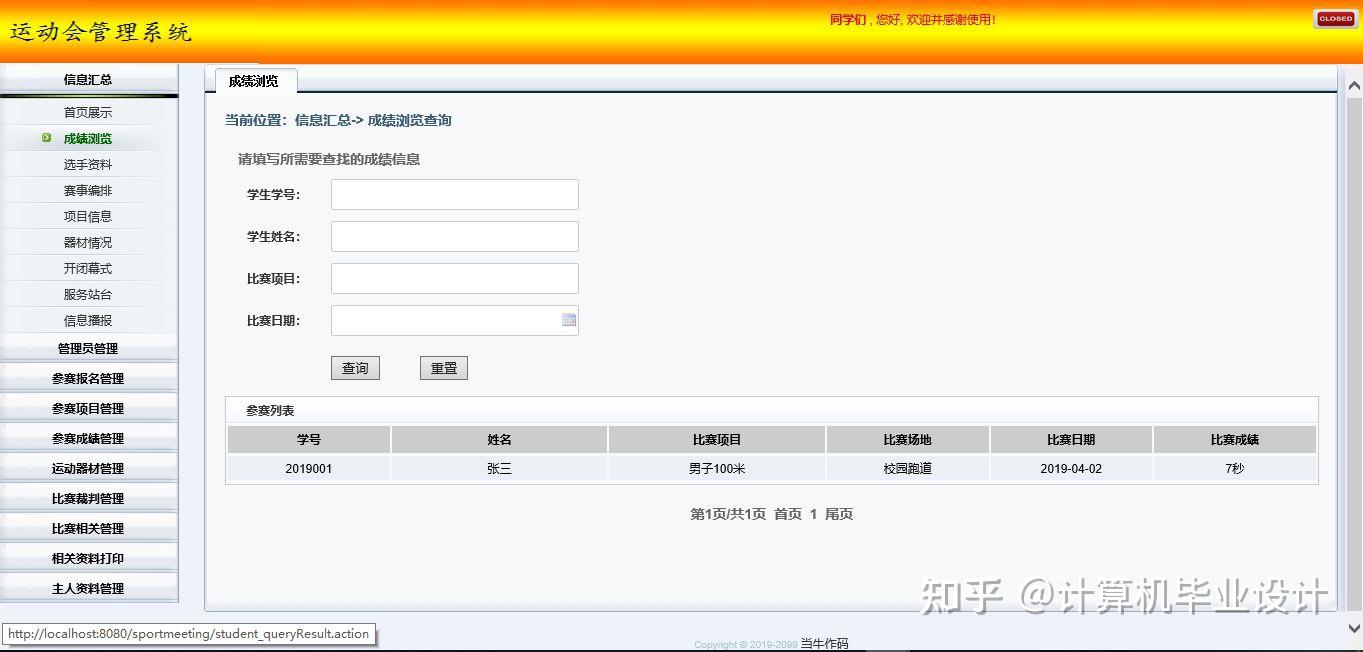Select 器材情况 in the sidebar
The height and width of the screenshot is (652, 1363).
click(90, 242)
